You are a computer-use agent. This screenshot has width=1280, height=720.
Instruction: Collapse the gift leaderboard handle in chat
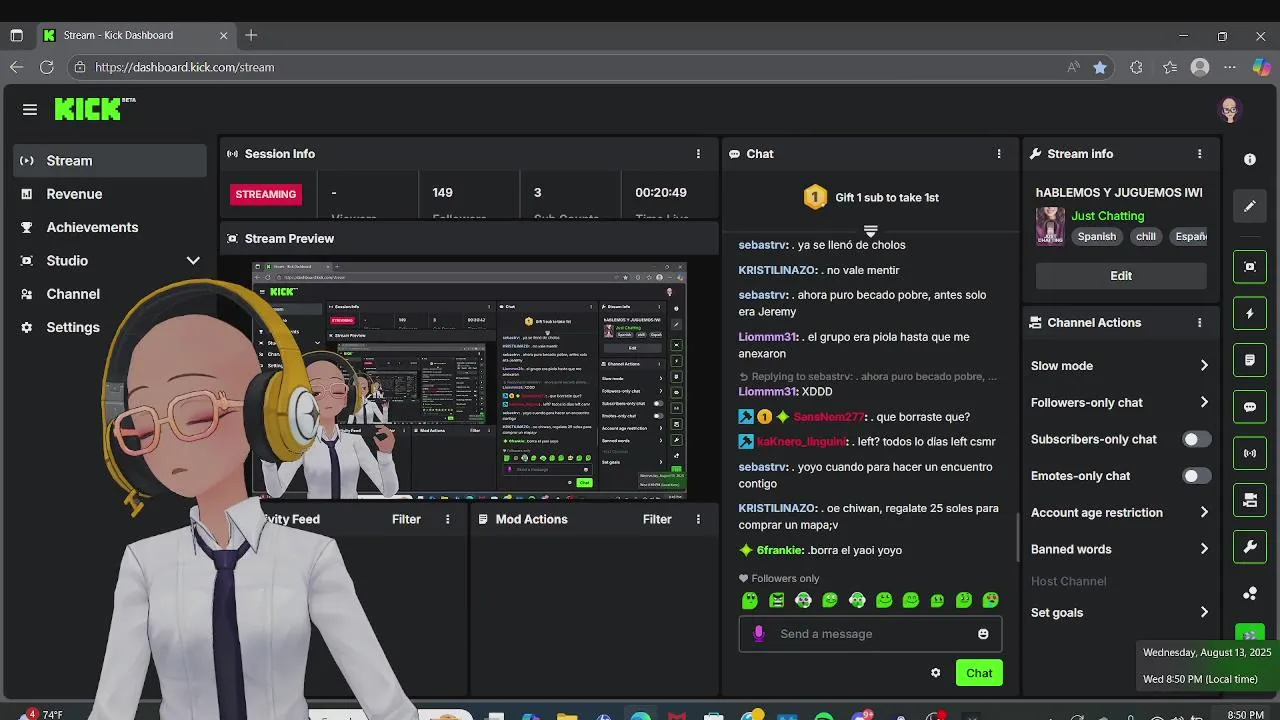click(x=870, y=230)
